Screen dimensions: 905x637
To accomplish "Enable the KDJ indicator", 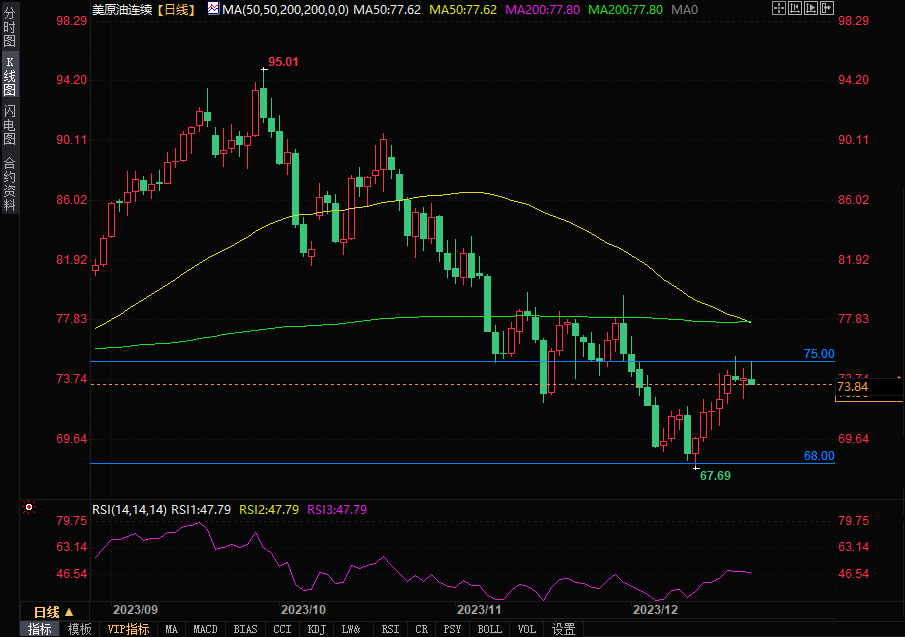I will pyautogui.click(x=316, y=629).
